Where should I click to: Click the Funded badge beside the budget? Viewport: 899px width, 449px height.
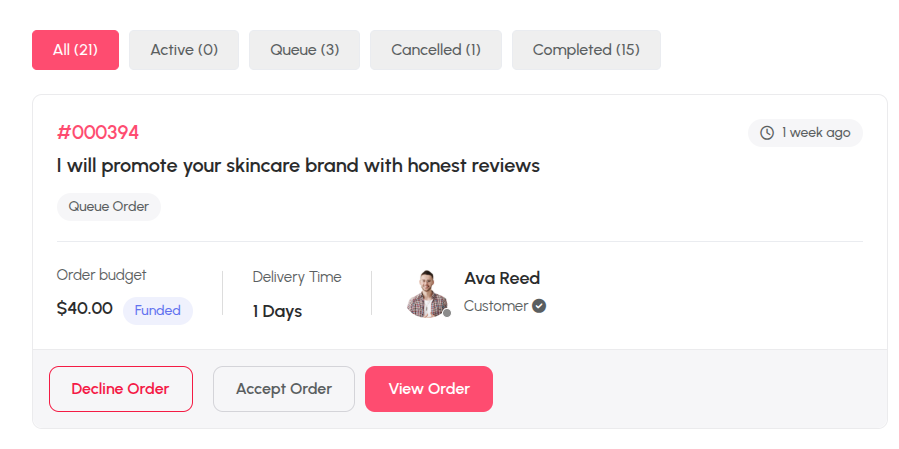[158, 311]
